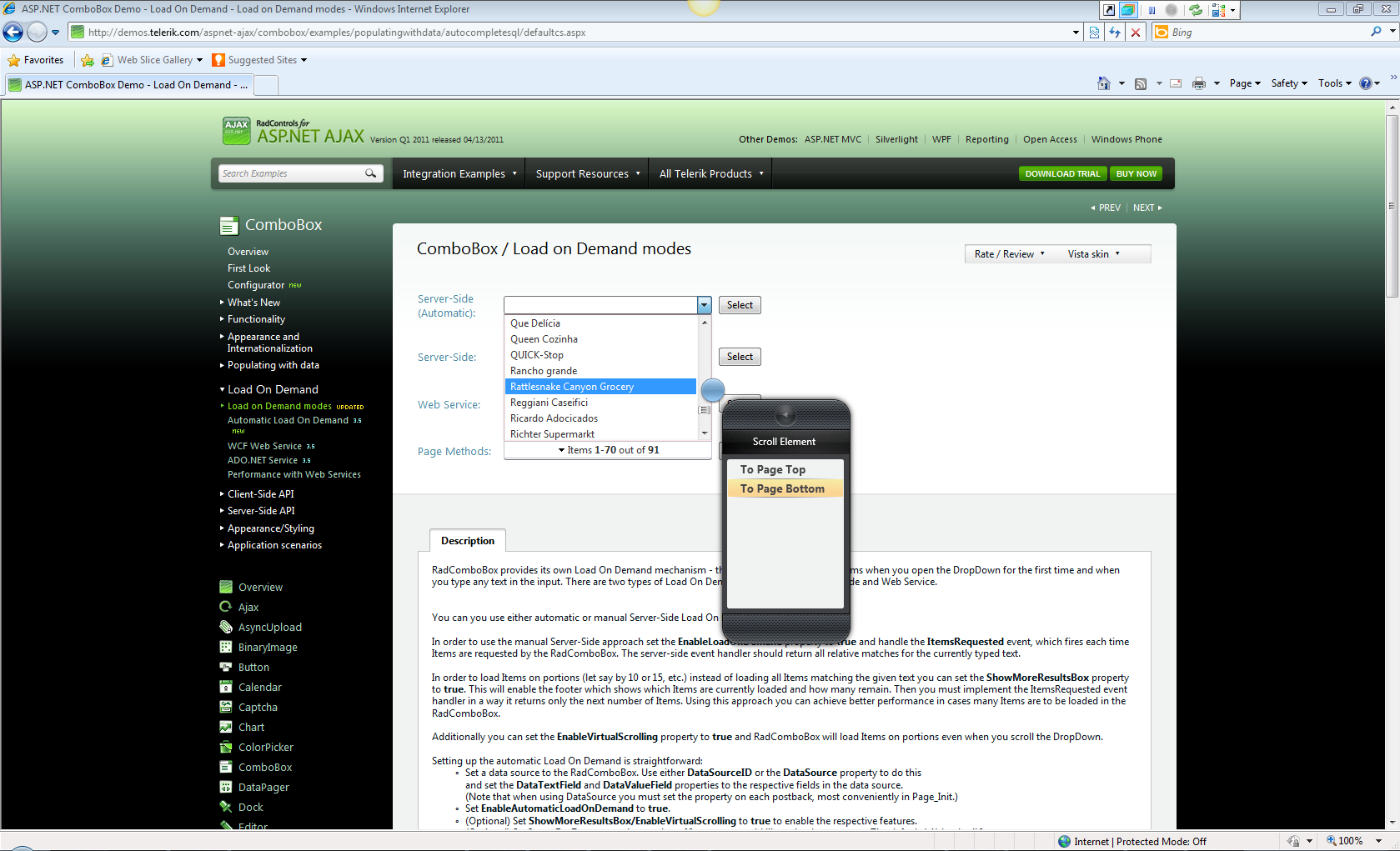1400x851 pixels.
Task: Open the Page menu in command bar
Action: pyautogui.click(x=1245, y=83)
